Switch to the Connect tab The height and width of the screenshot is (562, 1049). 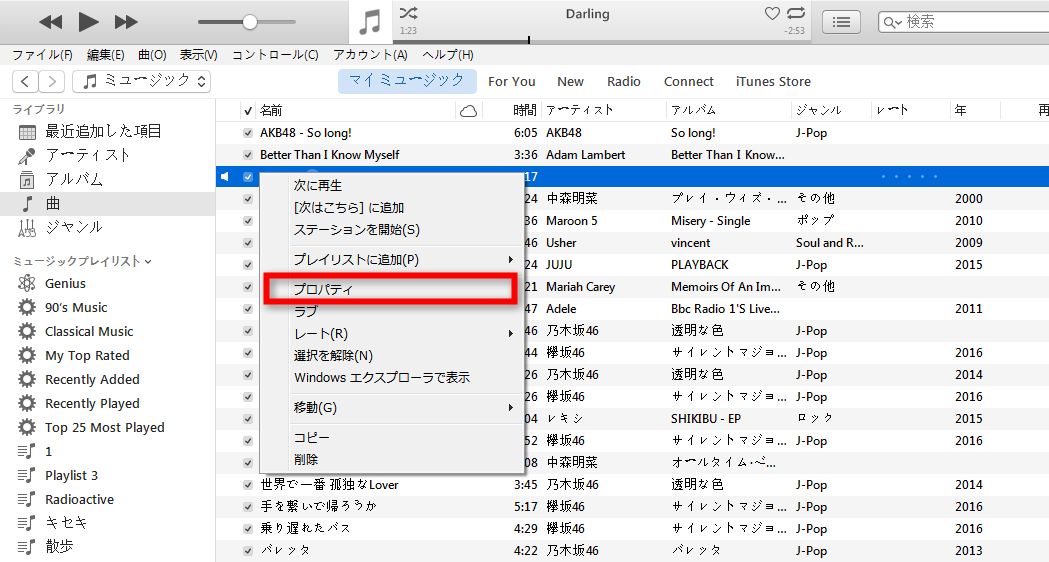coord(688,82)
